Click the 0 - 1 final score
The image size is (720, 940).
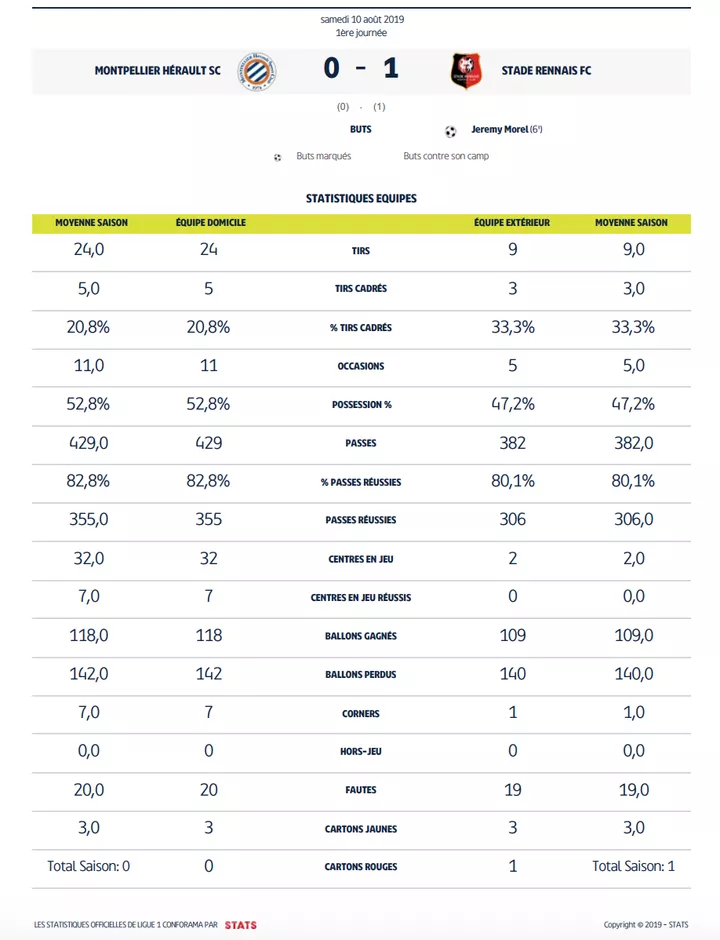coord(361,70)
